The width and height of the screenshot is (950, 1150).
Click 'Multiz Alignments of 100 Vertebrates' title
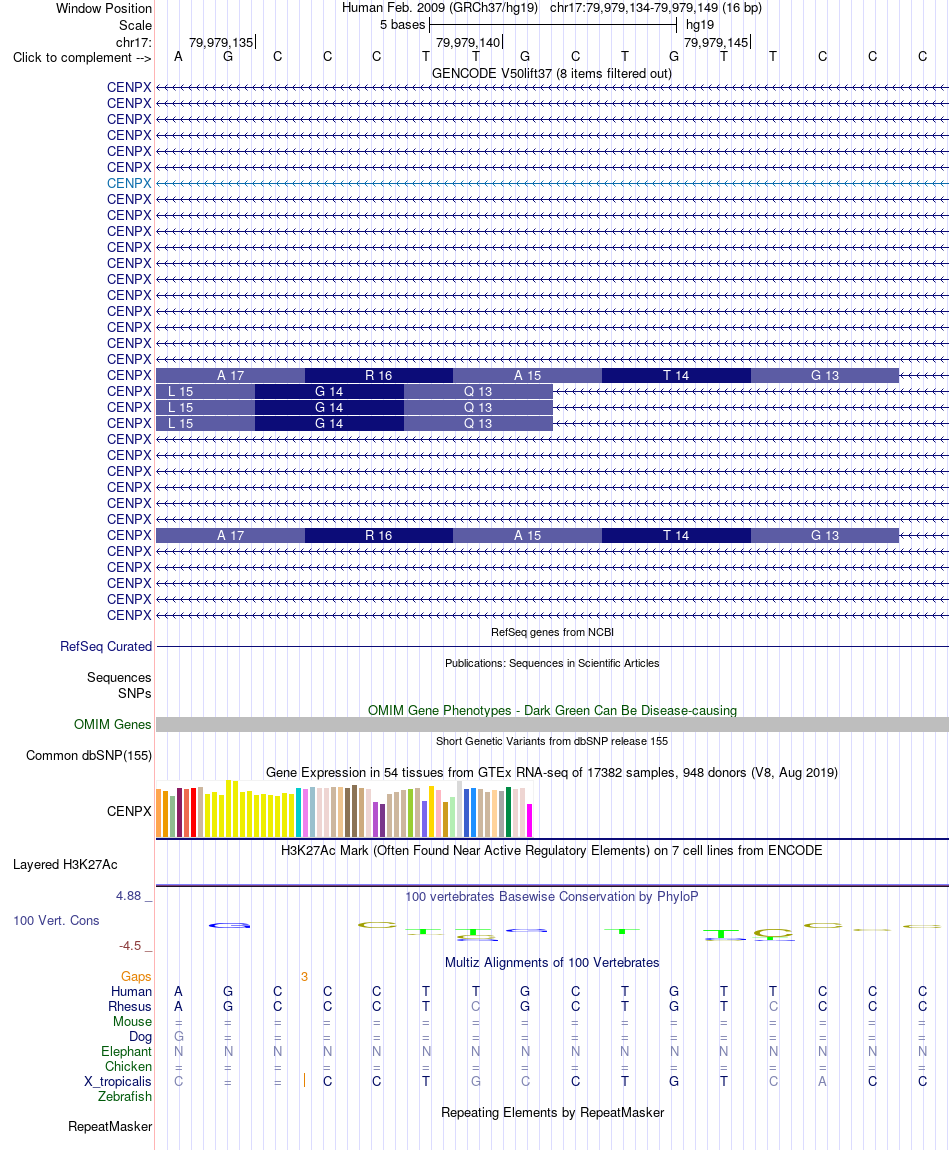[552, 962]
